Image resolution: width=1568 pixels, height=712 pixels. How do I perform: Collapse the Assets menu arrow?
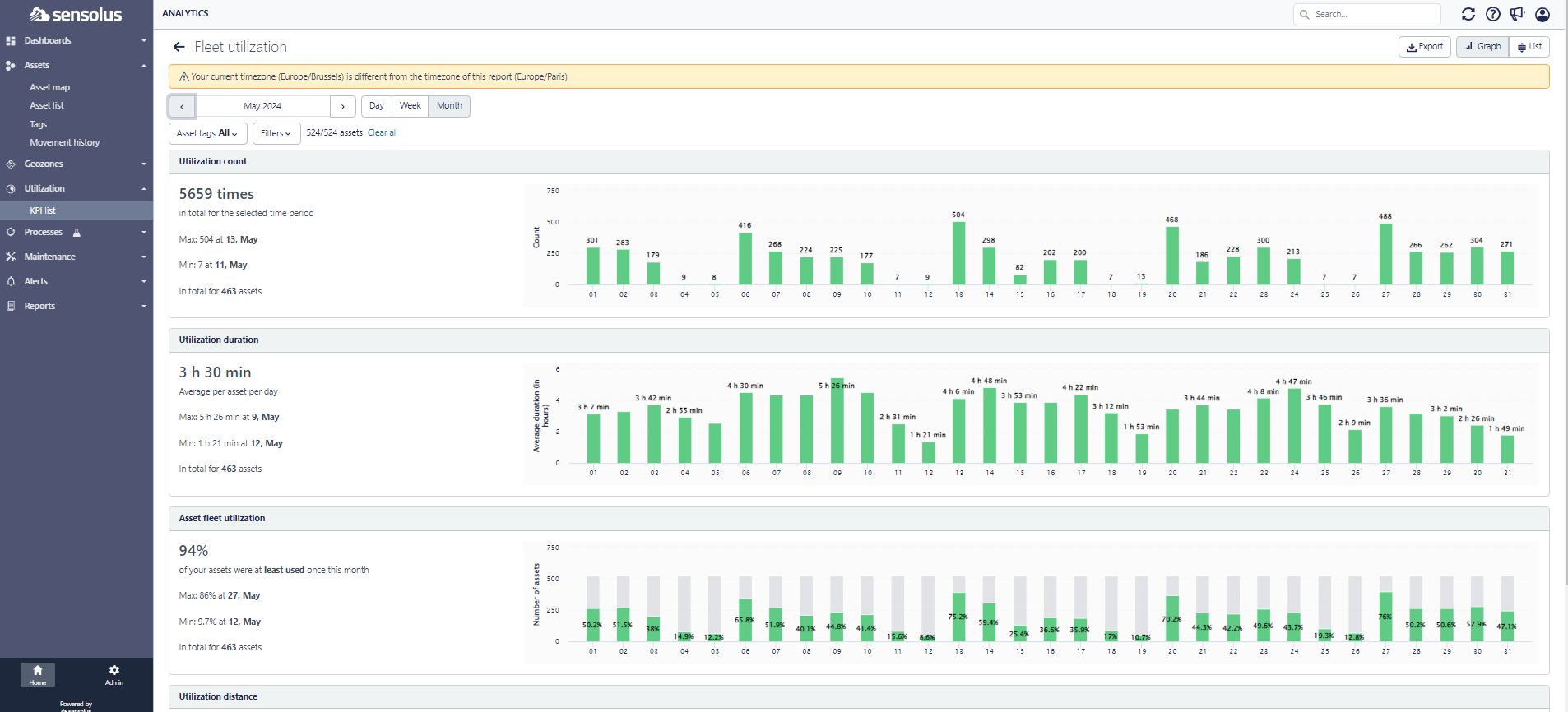pos(144,65)
